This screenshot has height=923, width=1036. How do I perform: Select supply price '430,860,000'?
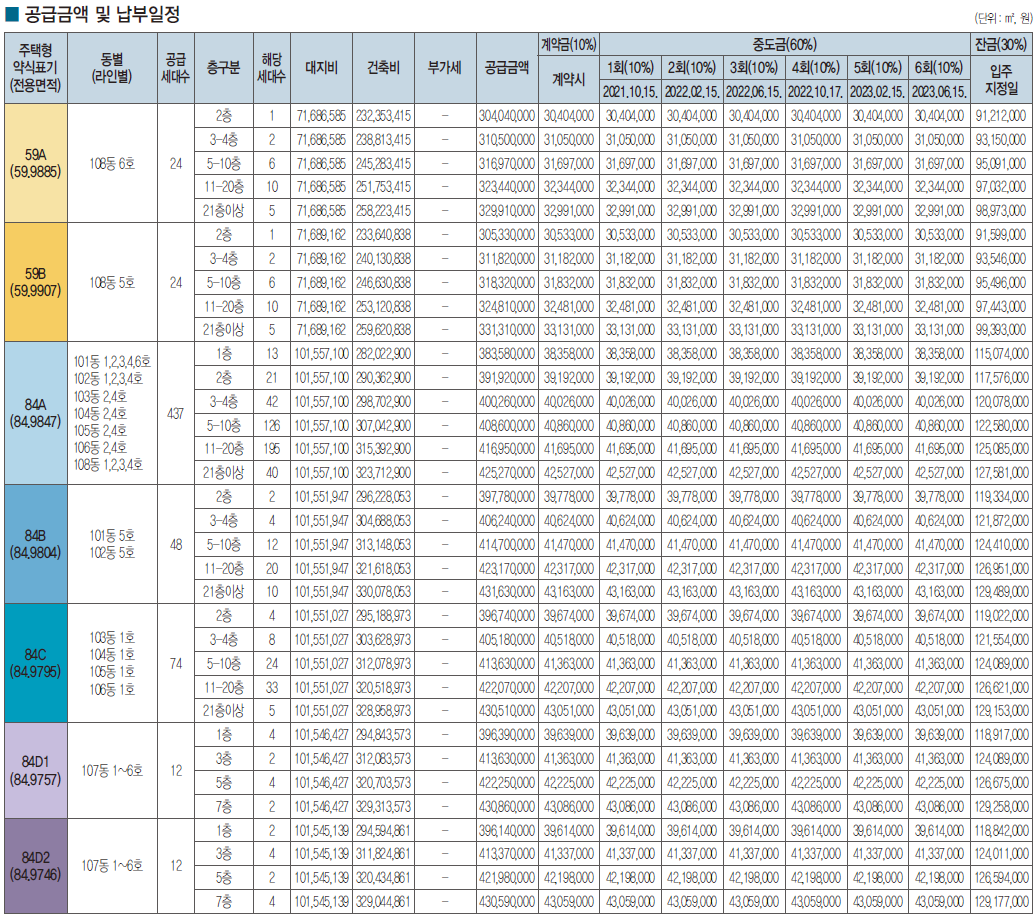(x=507, y=807)
